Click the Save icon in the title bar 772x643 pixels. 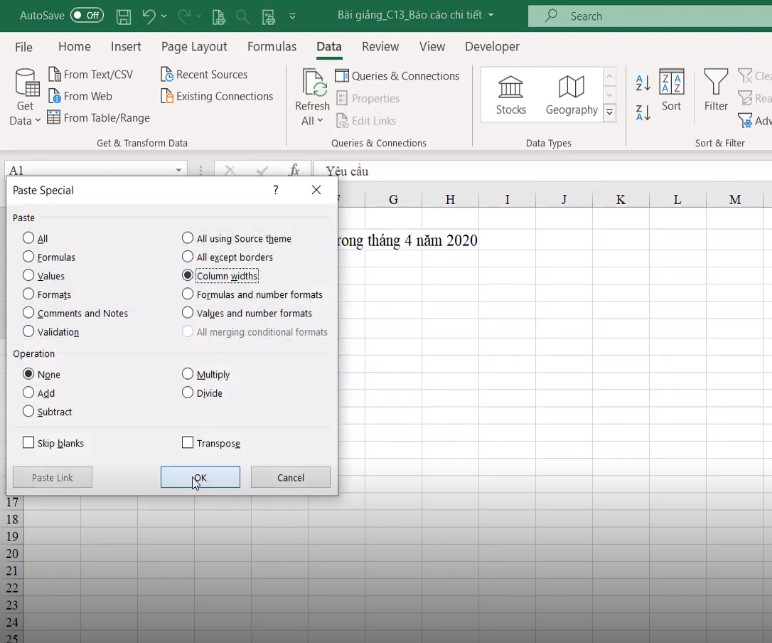[124, 16]
